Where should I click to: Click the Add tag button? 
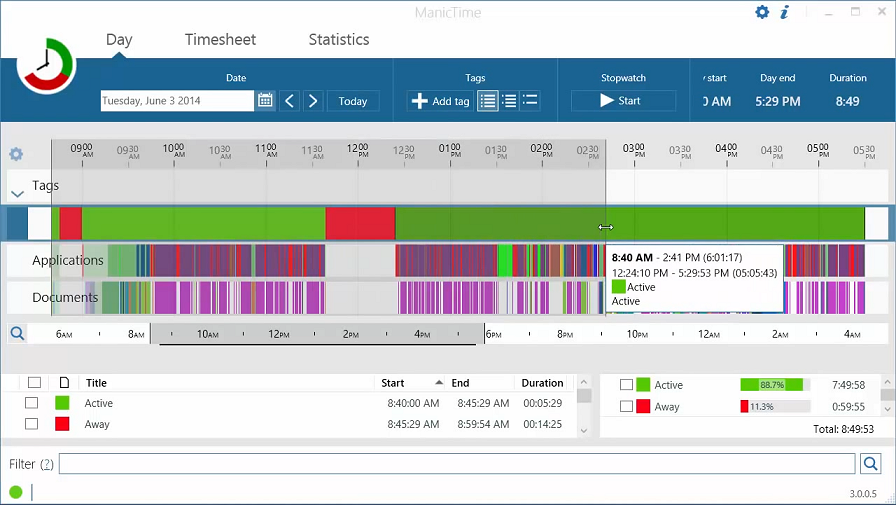[x=440, y=101]
